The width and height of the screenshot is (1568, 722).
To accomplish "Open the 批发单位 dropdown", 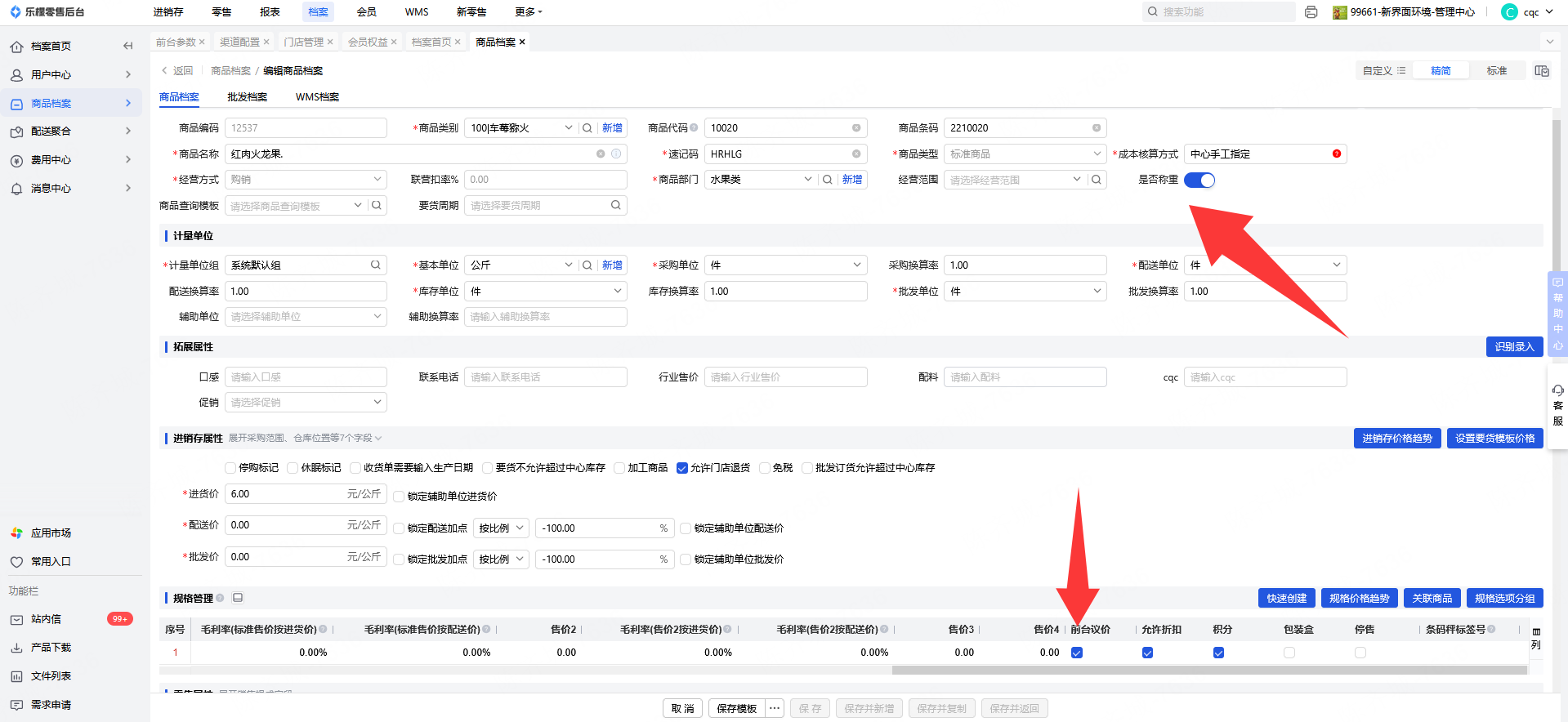I will click(x=1025, y=291).
